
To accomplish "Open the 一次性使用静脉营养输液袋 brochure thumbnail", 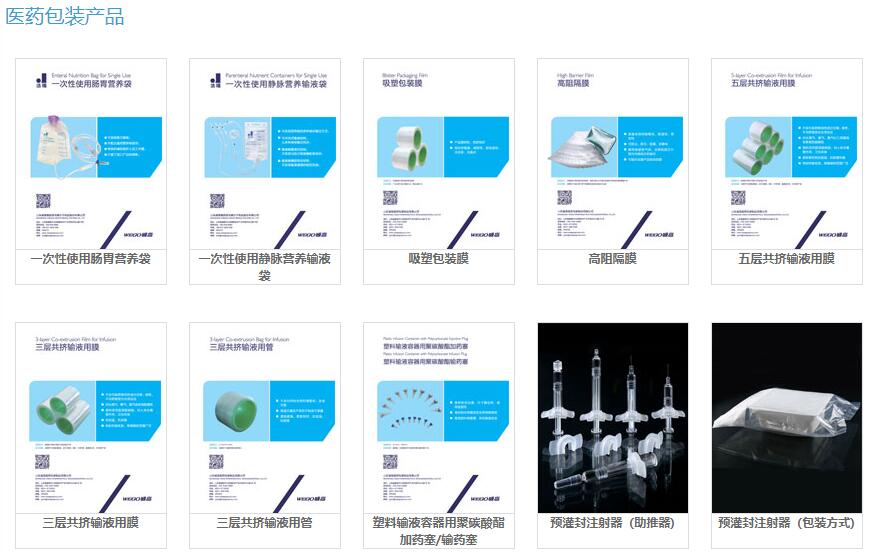I will tap(265, 154).
